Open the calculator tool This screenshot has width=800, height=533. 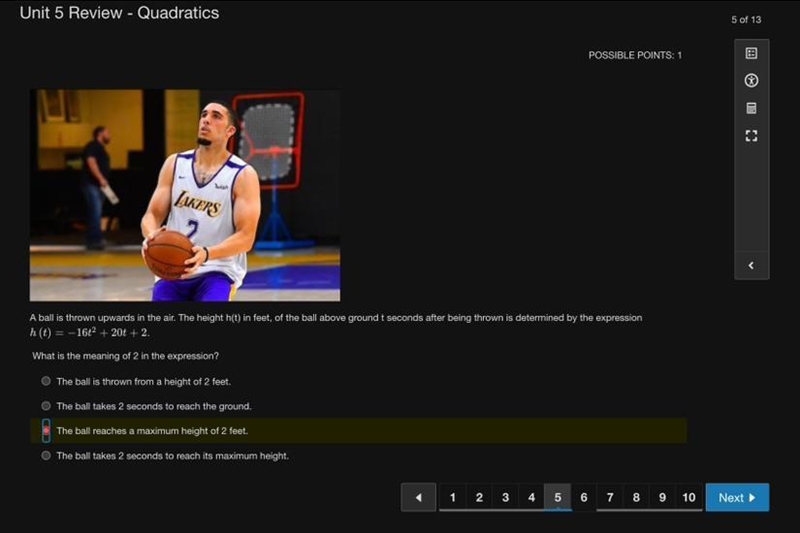[751, 108]
